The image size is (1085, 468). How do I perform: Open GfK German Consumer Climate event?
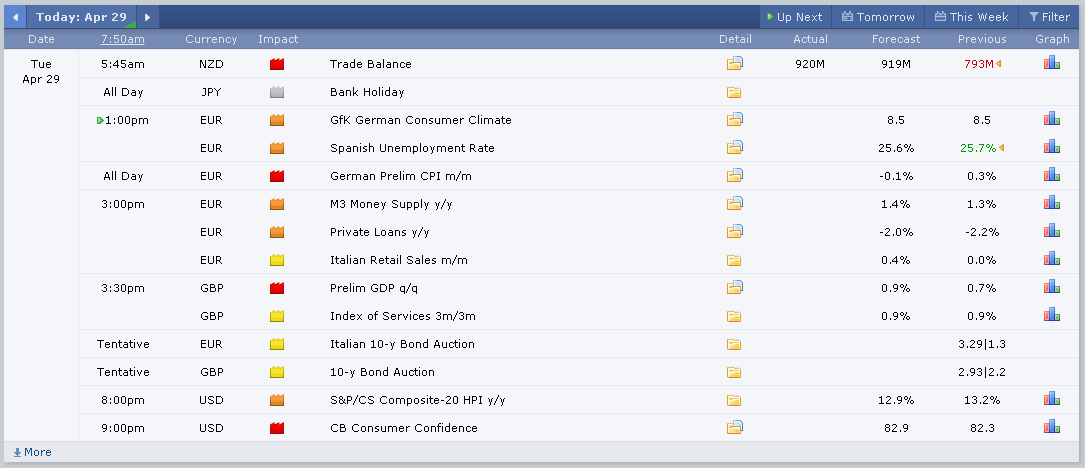coord(420,120)
